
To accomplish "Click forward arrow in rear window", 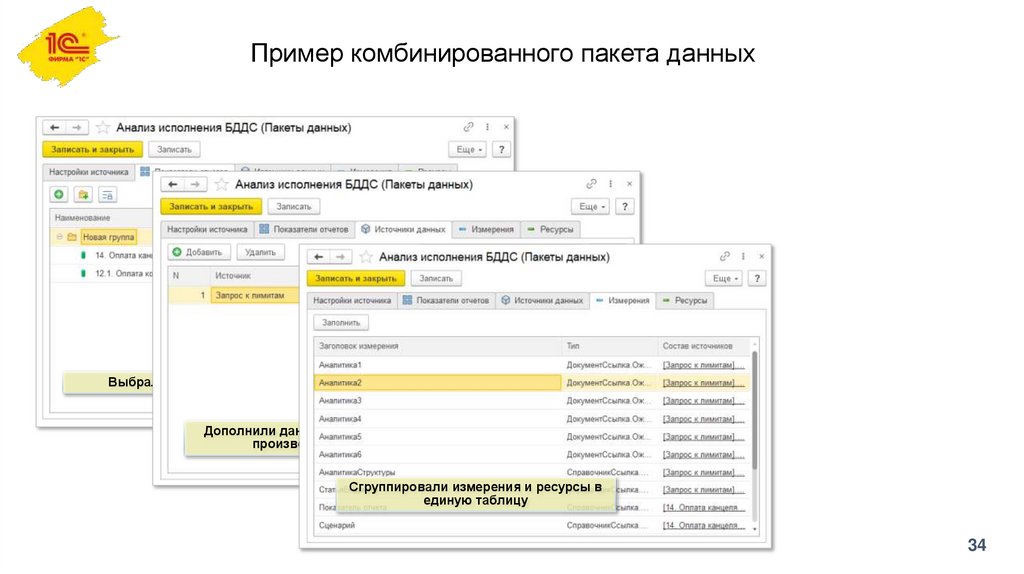I will pyautogui.click(x=76, y=127).
